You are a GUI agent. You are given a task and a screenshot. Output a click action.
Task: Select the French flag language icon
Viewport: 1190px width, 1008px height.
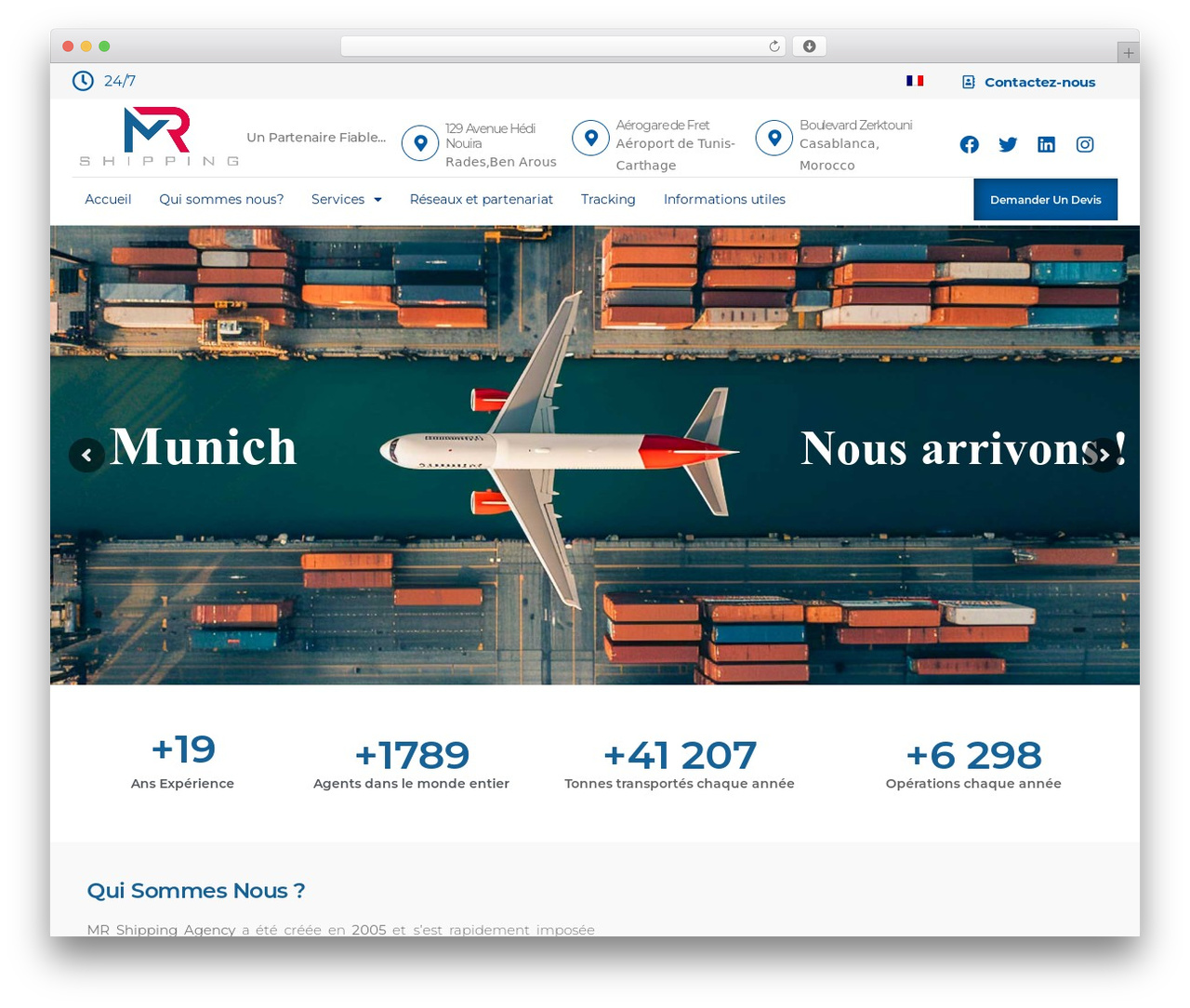pos(915,81)
